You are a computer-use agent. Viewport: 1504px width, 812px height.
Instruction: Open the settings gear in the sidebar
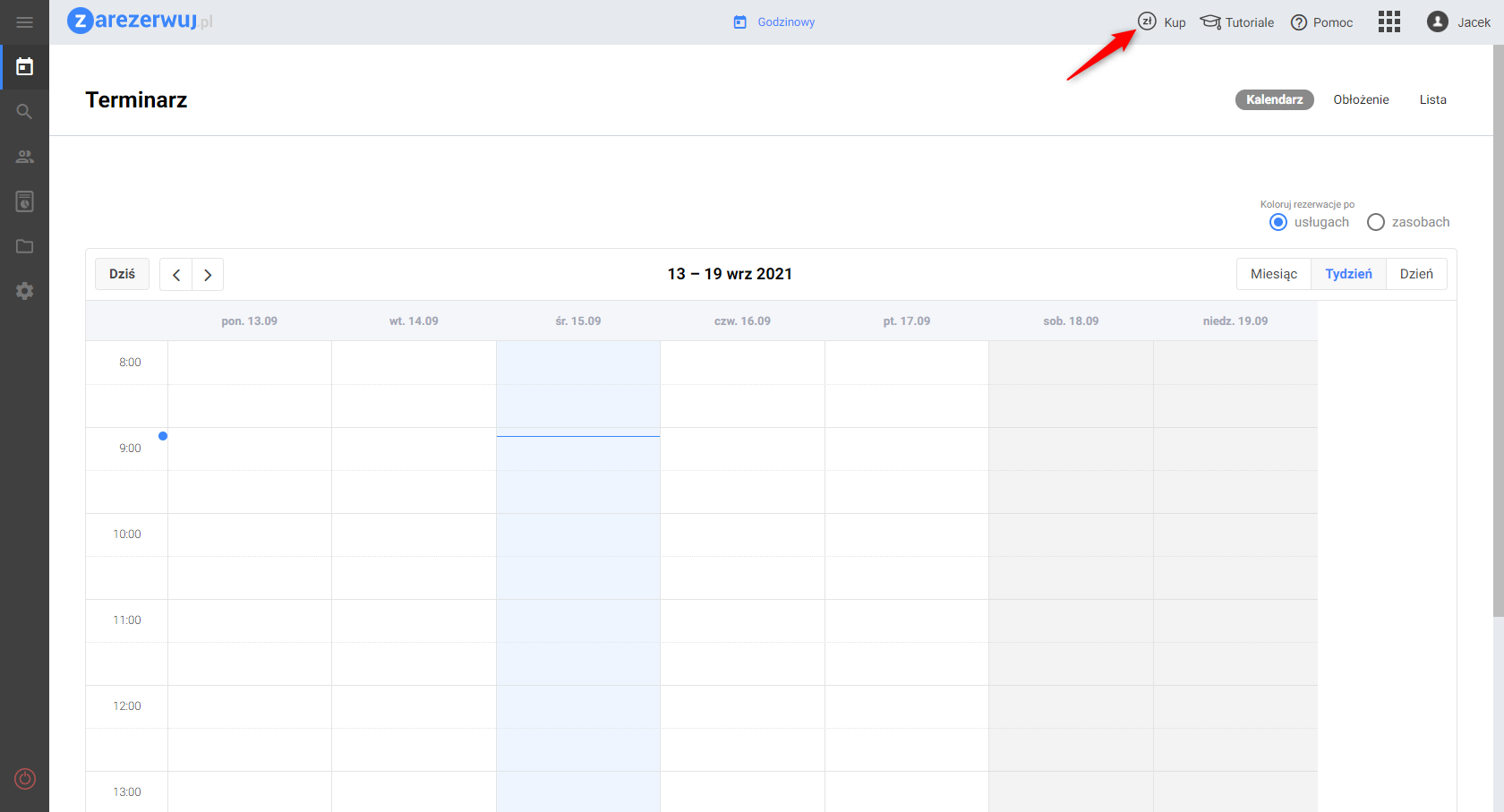24,291
